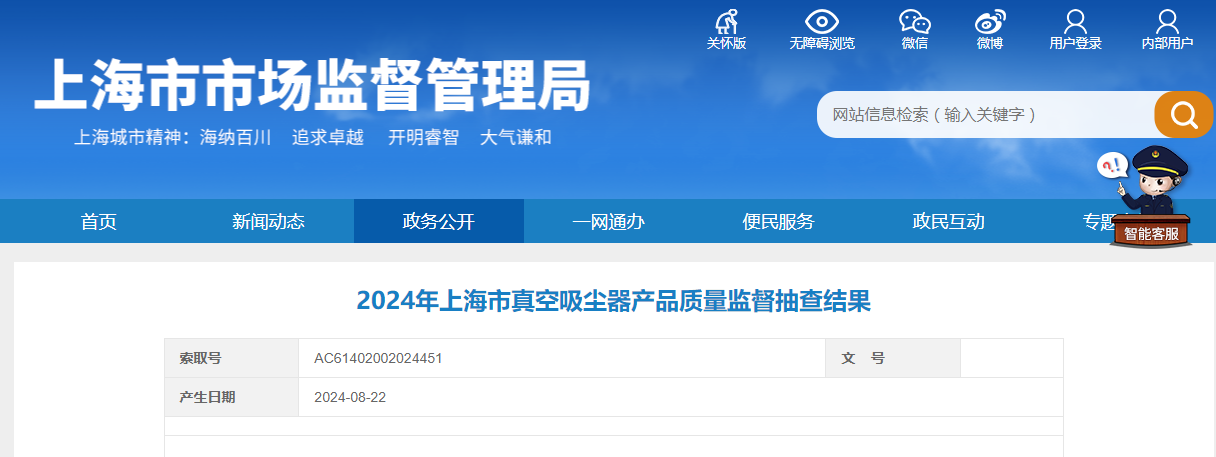Go to the 首页 nav tab

pos(99,221)
